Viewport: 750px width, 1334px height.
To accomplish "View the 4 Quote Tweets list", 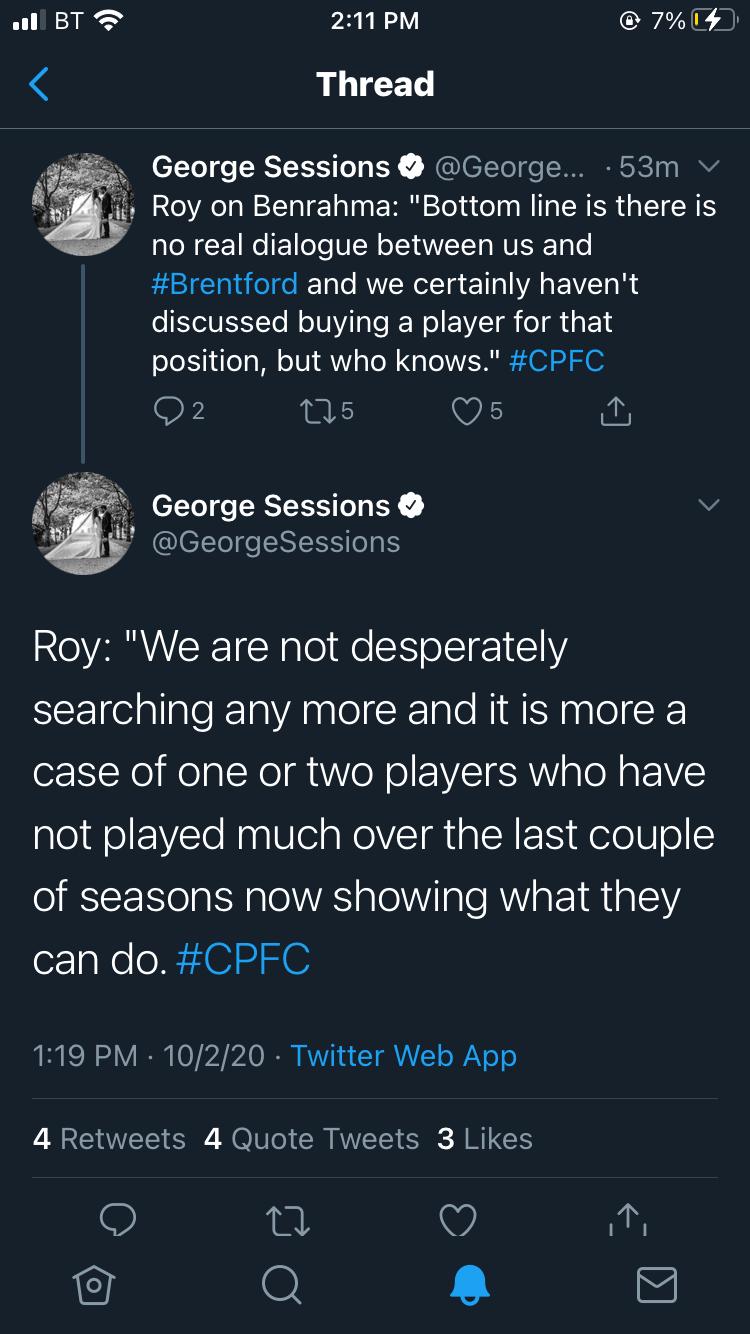I will pyautogui.click(x=311, y=1139).
